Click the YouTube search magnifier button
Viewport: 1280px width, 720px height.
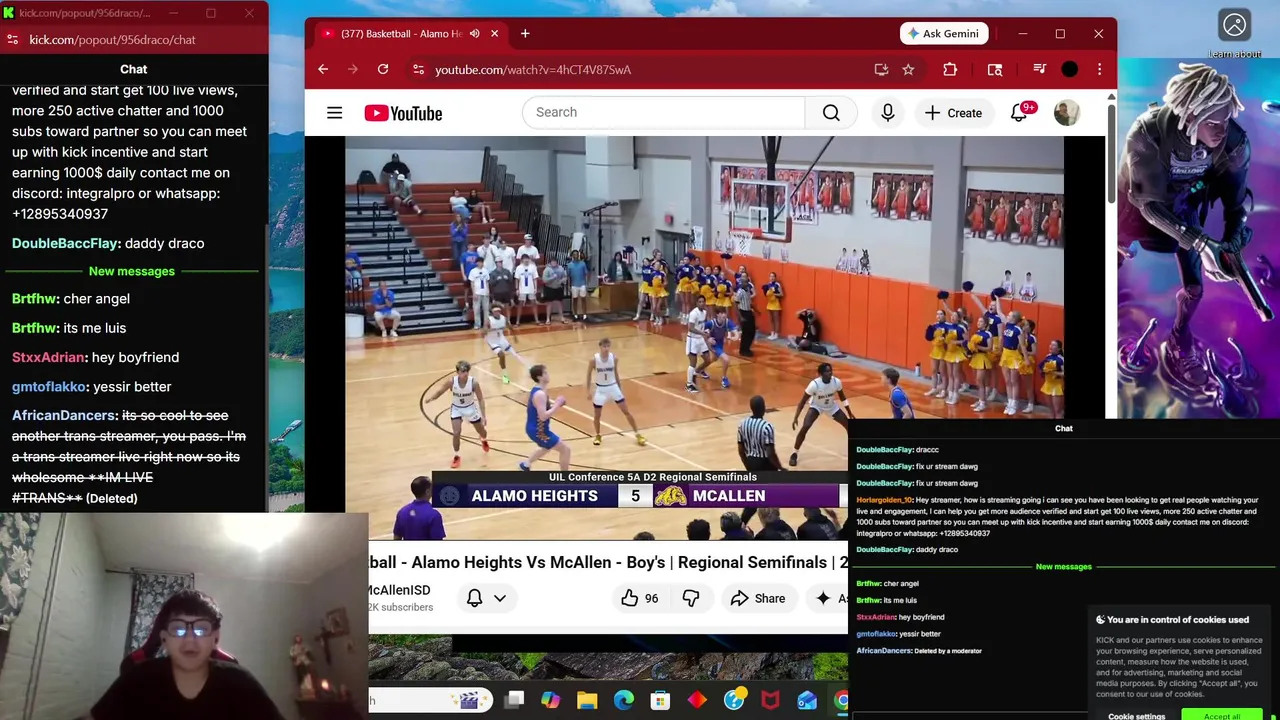pyautogui.click(x=831, y=113)
